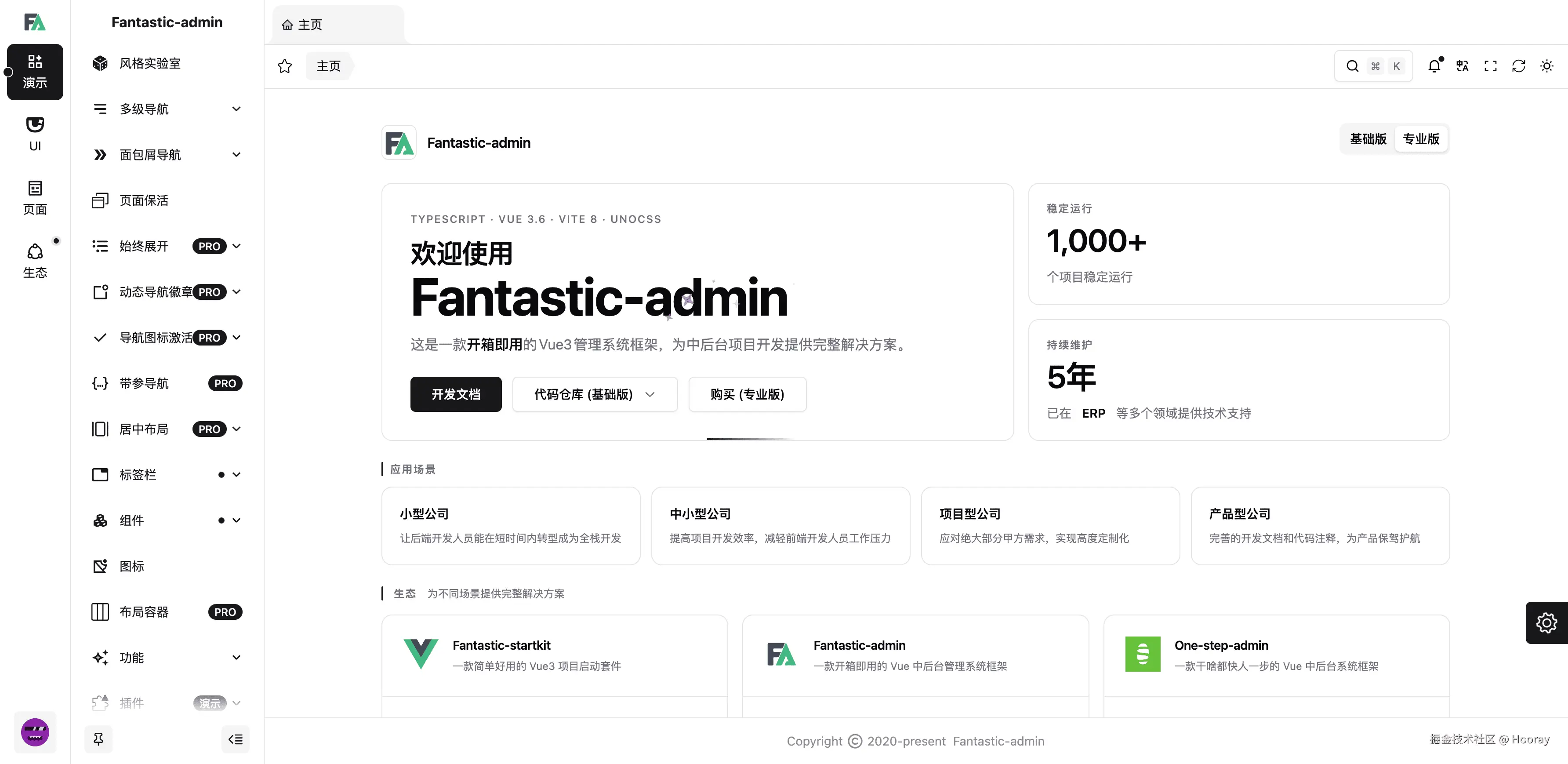Collapse the sidebar menu

click(235, 739)
